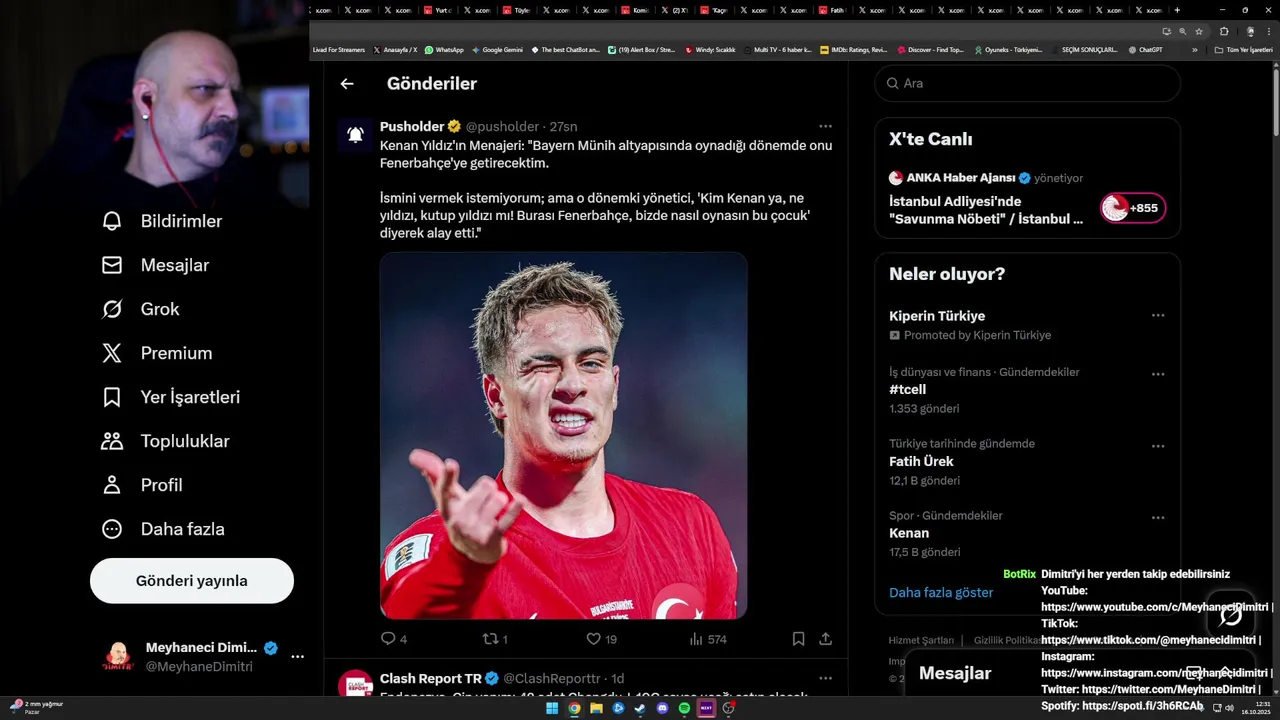Go back using the Gönderiler arrow
Screen dimensions: 1280x720
(347, 84)
